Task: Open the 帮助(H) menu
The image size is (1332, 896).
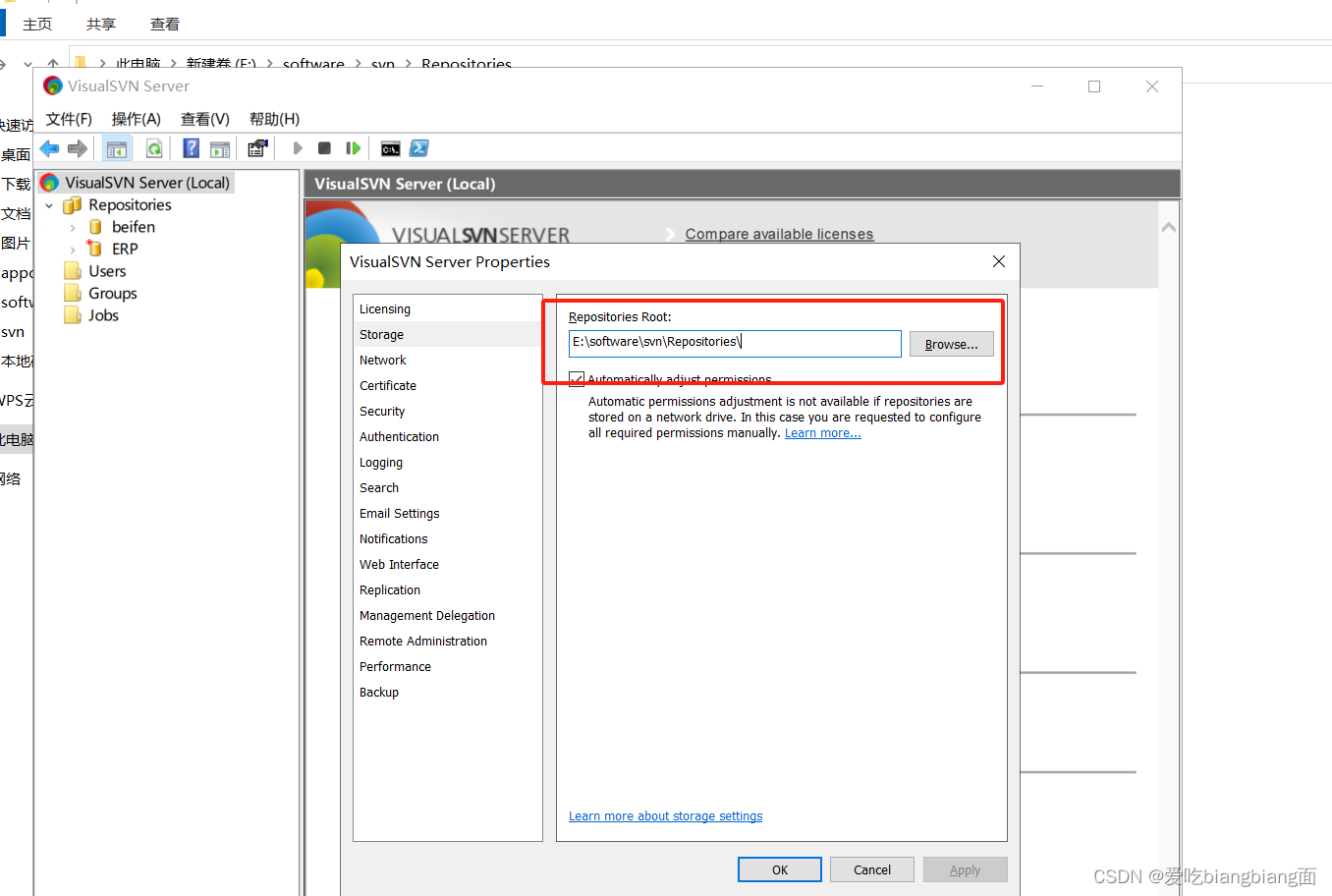Action: coord(274,119)
